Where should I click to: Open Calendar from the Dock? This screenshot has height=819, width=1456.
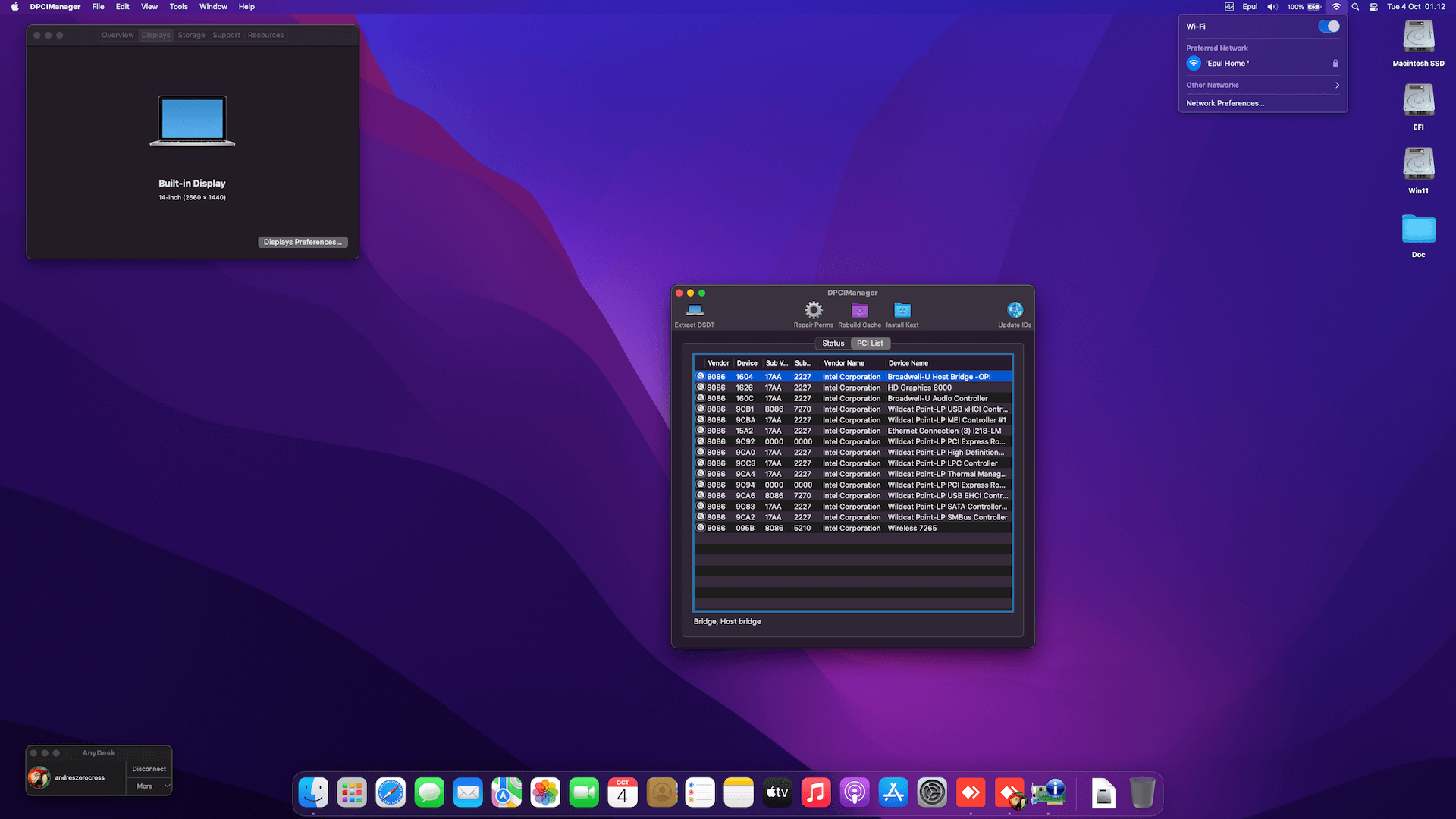pos(623,792)
